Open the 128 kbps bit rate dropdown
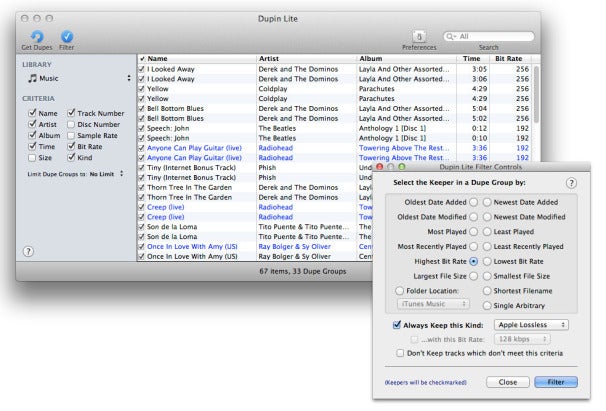Viewport: 606px width, 411px height. pos(522,339)
